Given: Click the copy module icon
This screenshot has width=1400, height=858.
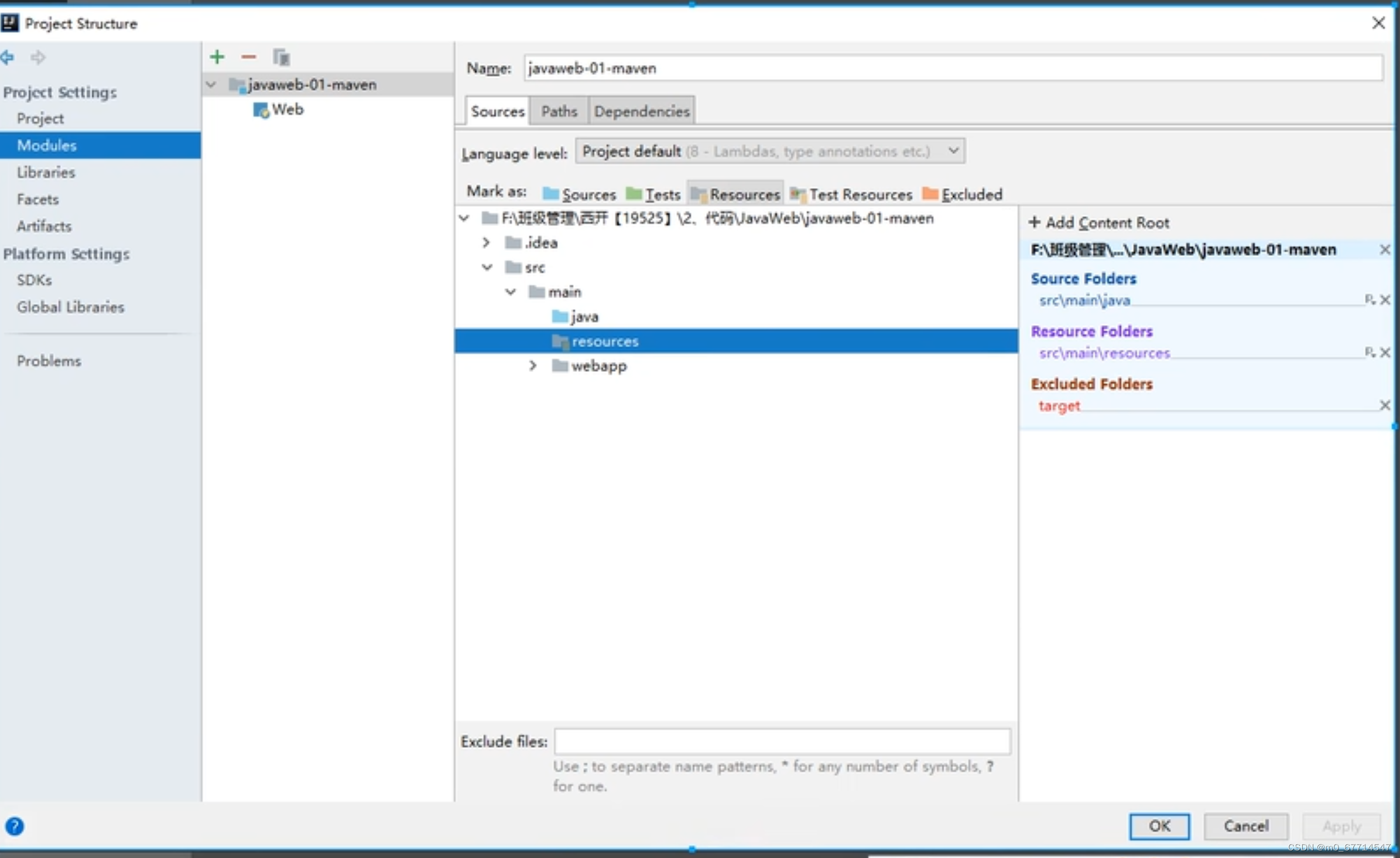Looking at the screenshot, I should point(281,57).
